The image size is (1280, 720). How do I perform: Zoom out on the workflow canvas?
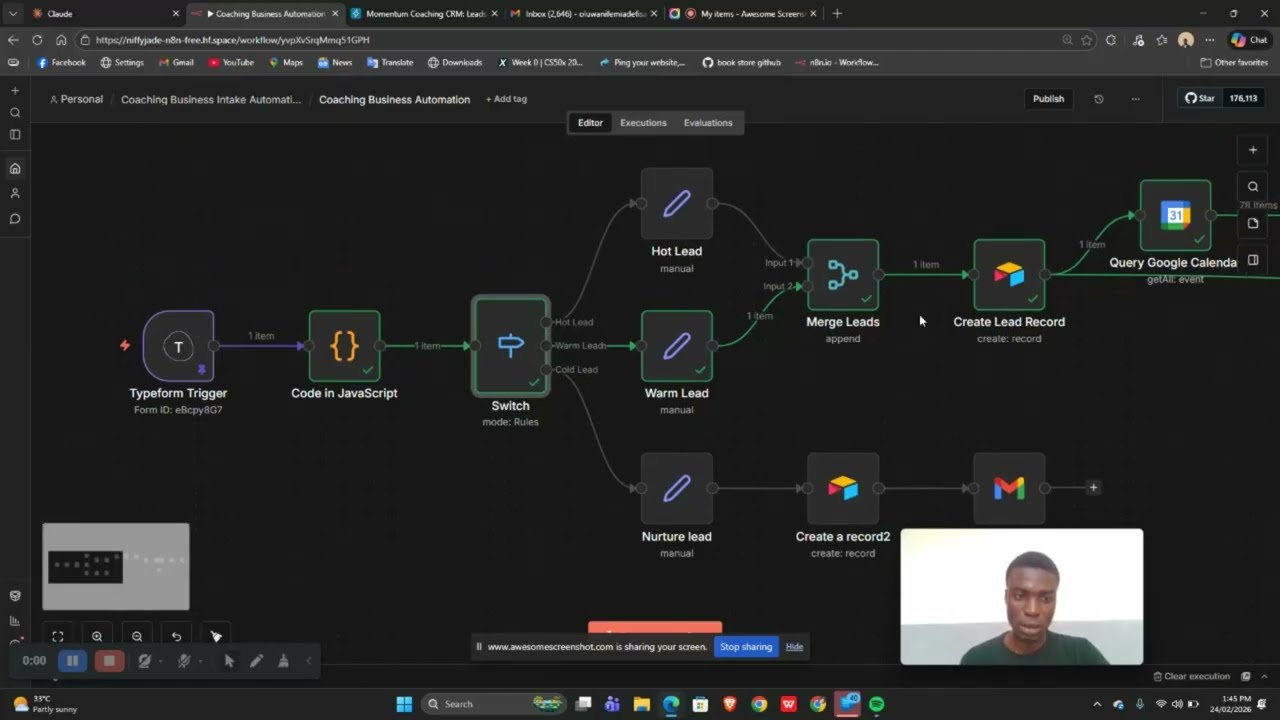137,636
